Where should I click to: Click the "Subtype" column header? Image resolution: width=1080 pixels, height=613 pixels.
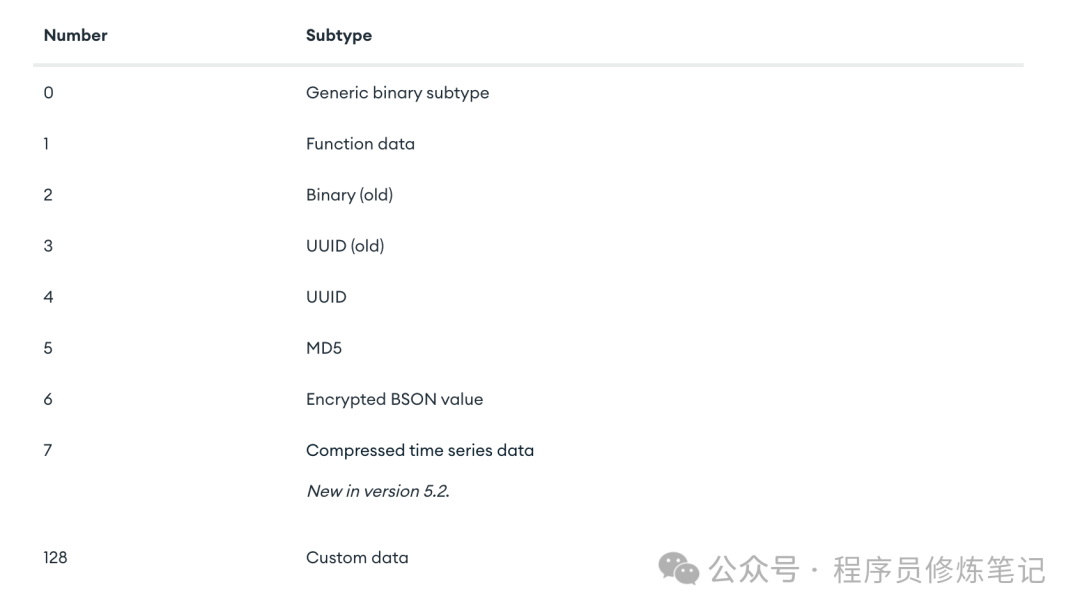pos(338,35)
